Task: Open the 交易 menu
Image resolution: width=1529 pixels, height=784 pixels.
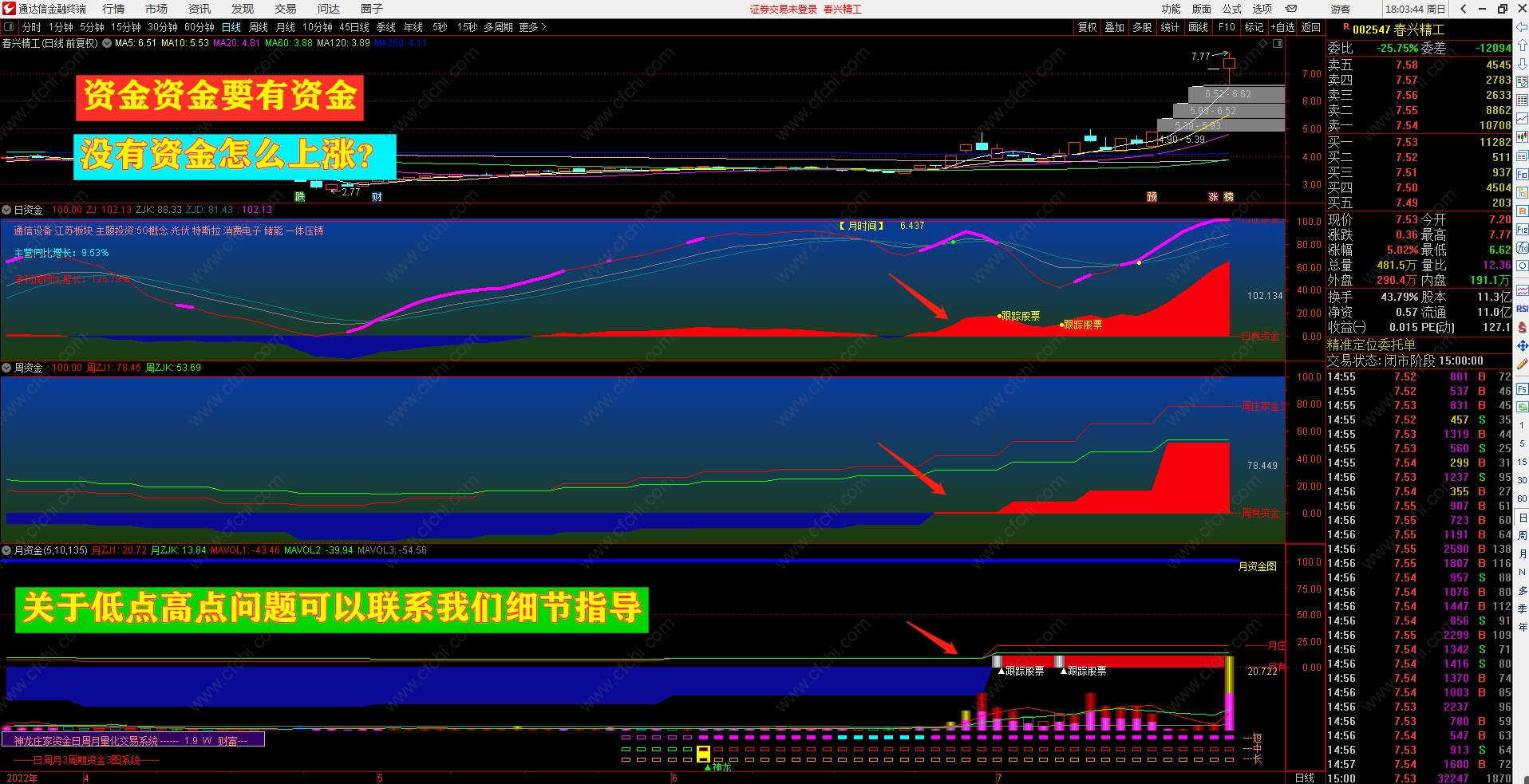Action: 286,9
